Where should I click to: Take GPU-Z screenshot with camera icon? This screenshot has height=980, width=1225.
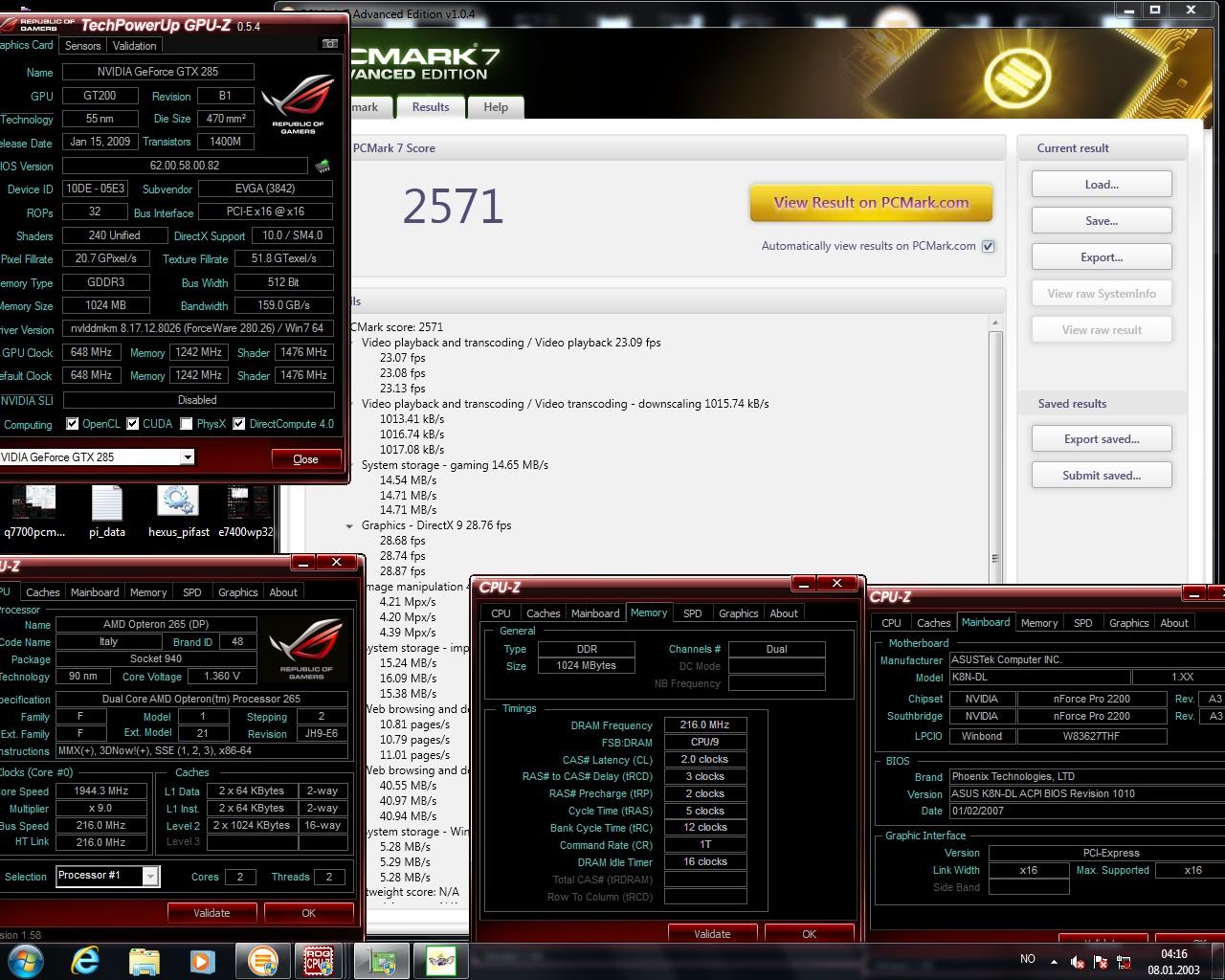pos(329,44)
